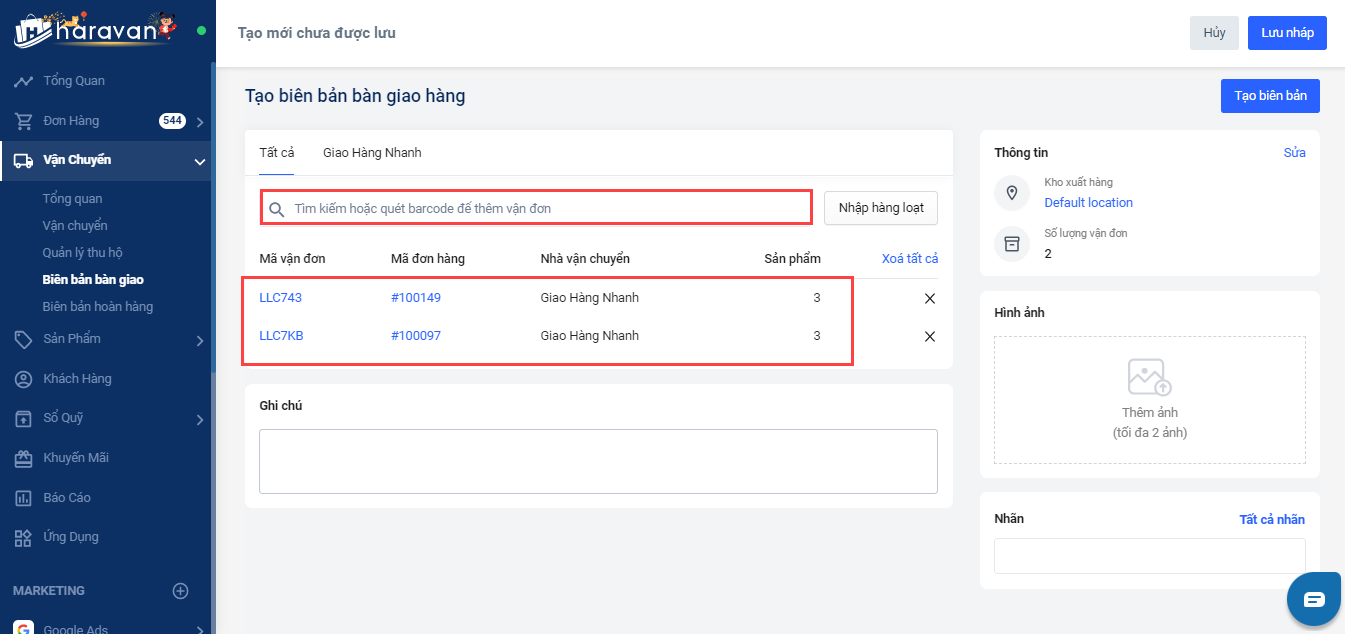1345x634 pixels.
Task: Remove waybill LLC7KB with X icon
Action: point(930,336)
